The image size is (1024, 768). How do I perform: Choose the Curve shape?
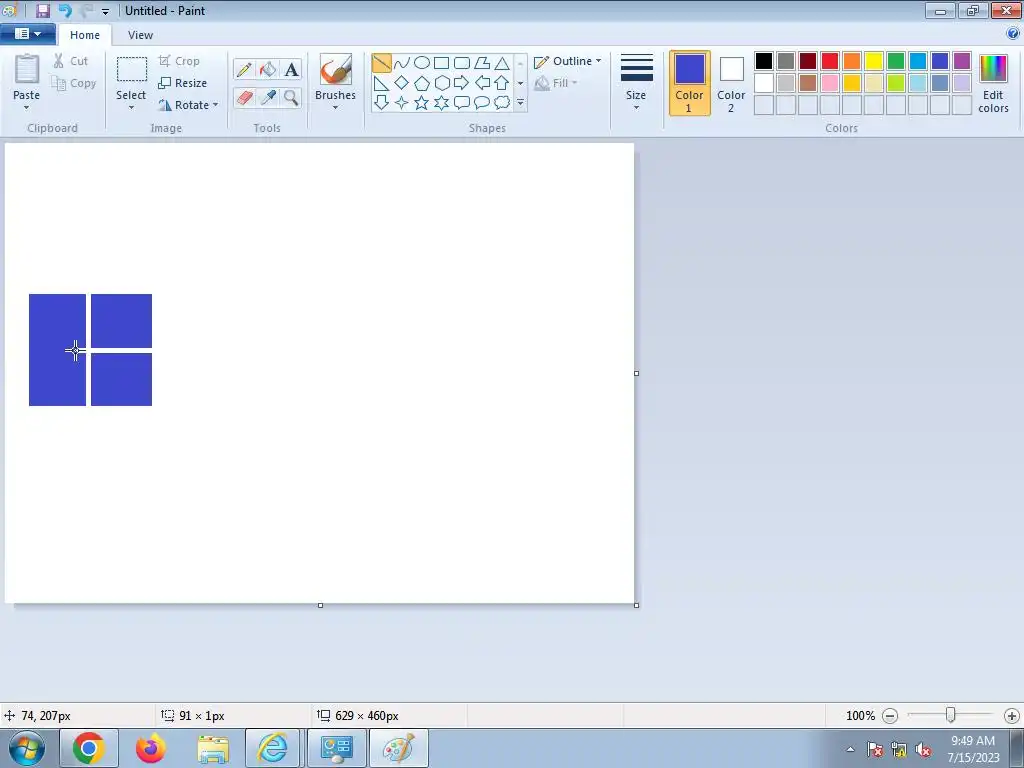(402, 63)
